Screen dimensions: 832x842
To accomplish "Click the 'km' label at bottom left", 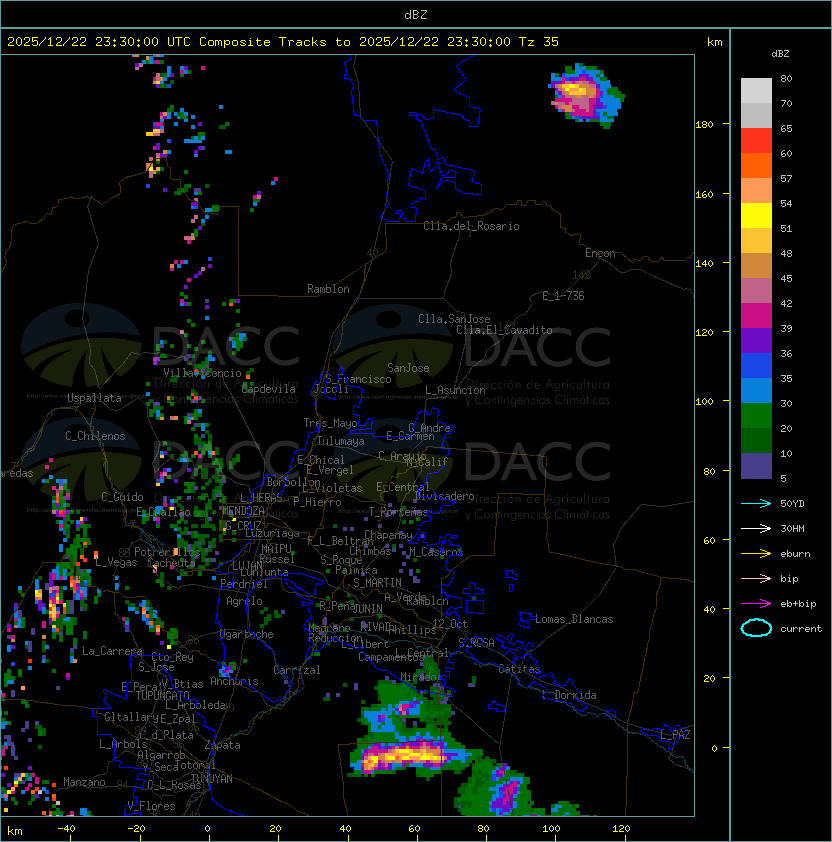I will click(x=15, y=831).
